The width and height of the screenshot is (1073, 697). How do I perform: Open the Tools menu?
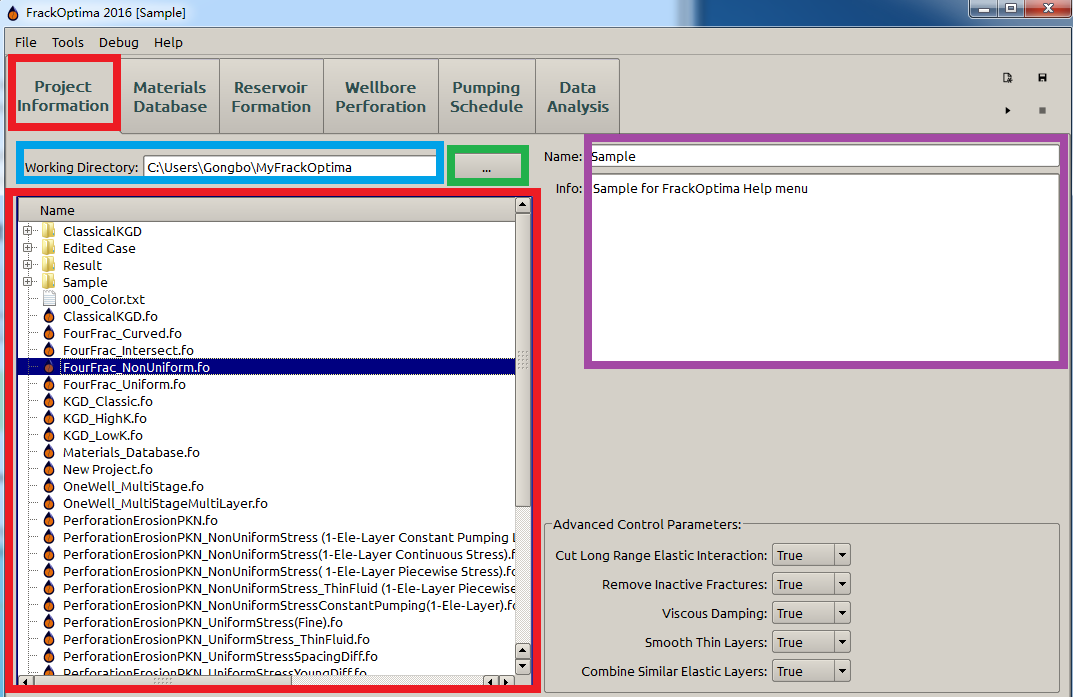tap(68, 42)
